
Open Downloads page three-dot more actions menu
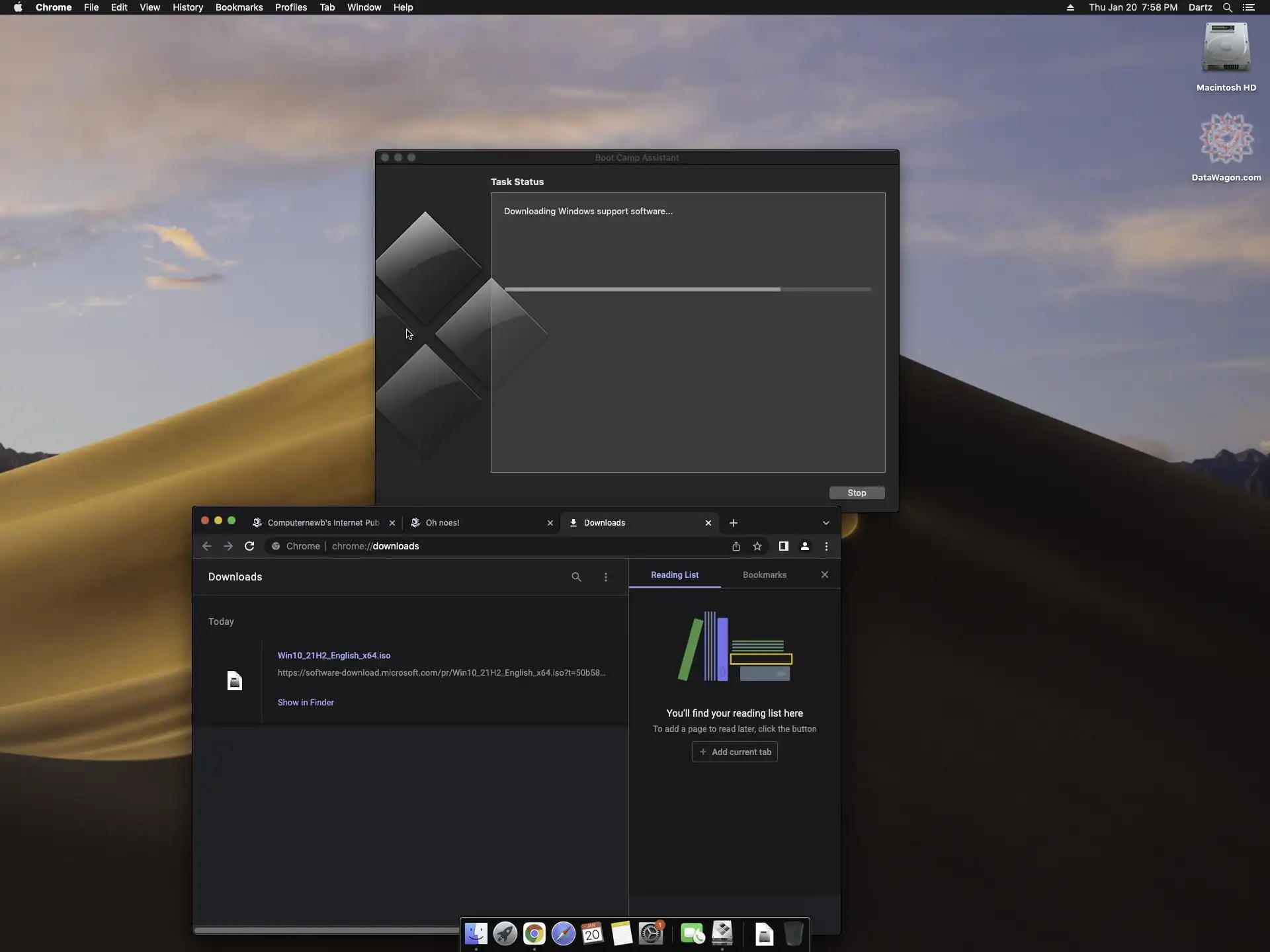[x=606, y=577]
